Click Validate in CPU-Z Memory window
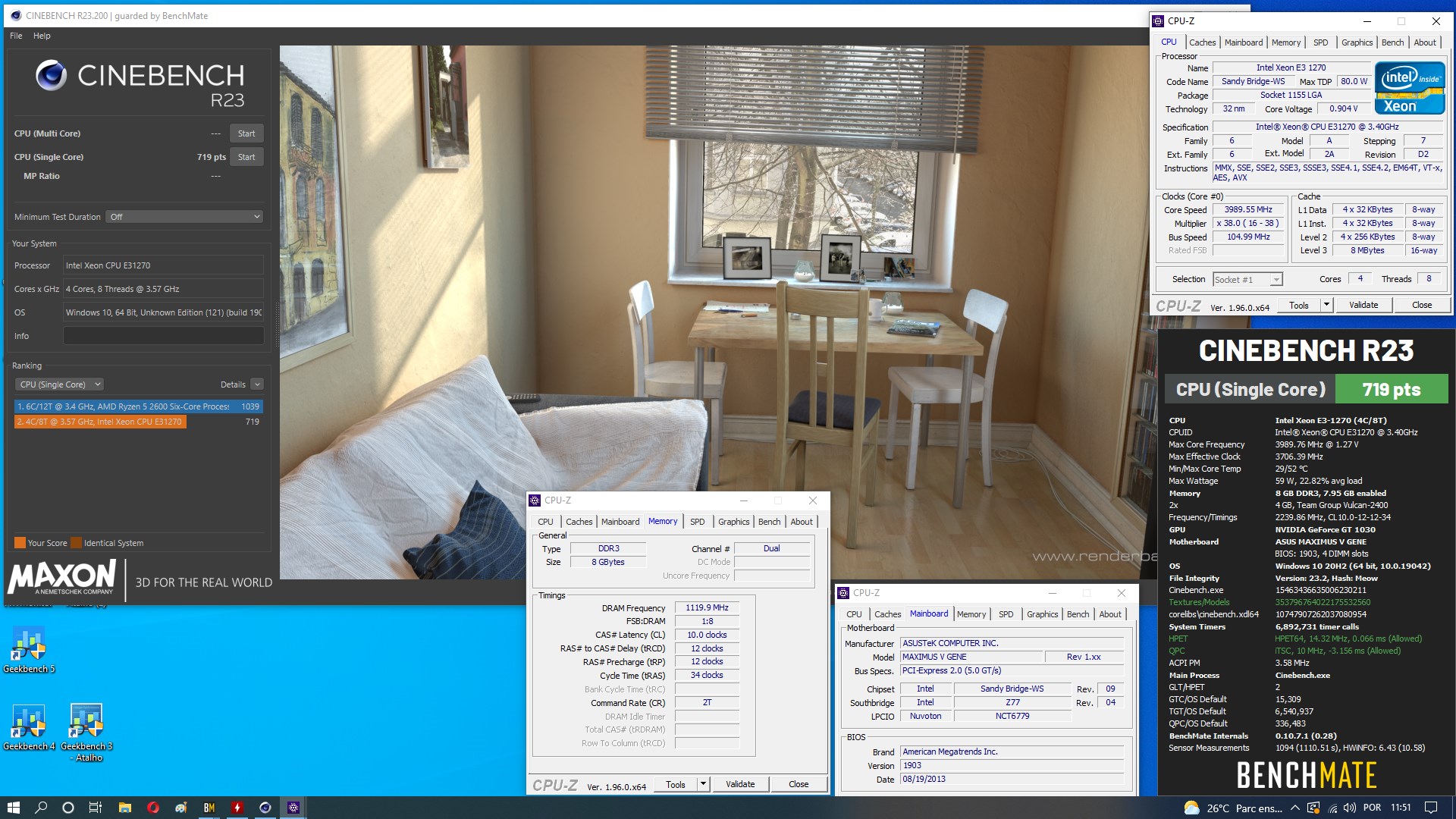This screenshot has height=819, width=1456. point(739,785)
